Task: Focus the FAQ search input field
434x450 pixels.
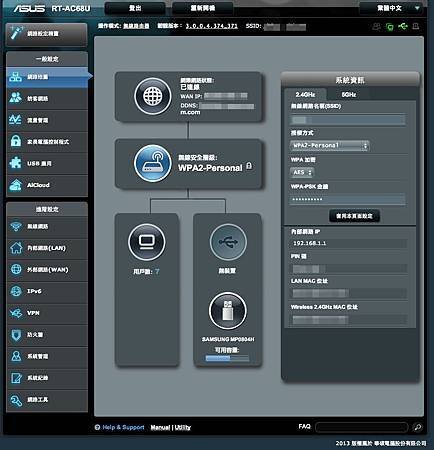Action: click(x=361, y=427)
